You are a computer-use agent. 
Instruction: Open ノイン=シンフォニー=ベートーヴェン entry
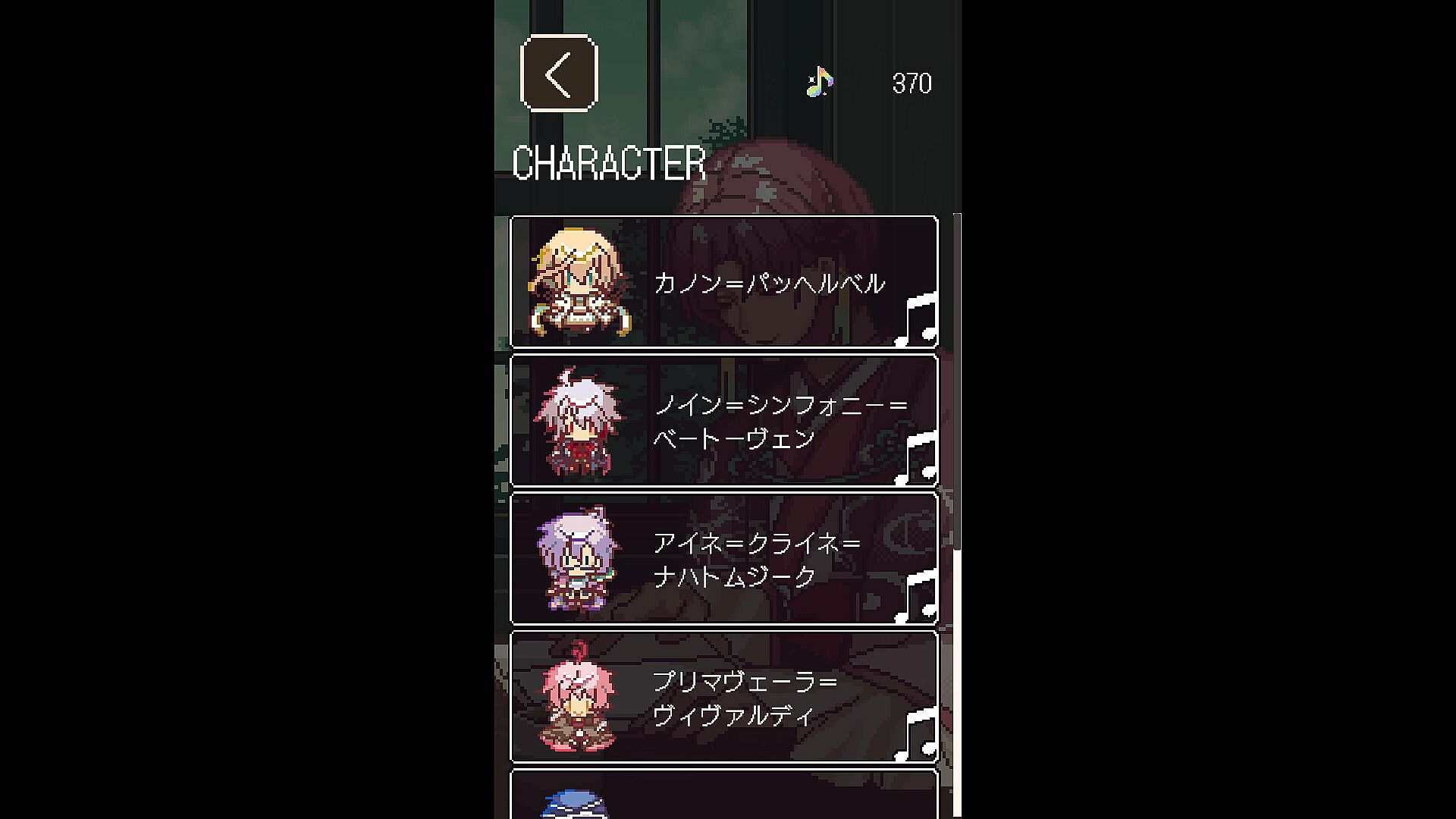tap(724, 420)
